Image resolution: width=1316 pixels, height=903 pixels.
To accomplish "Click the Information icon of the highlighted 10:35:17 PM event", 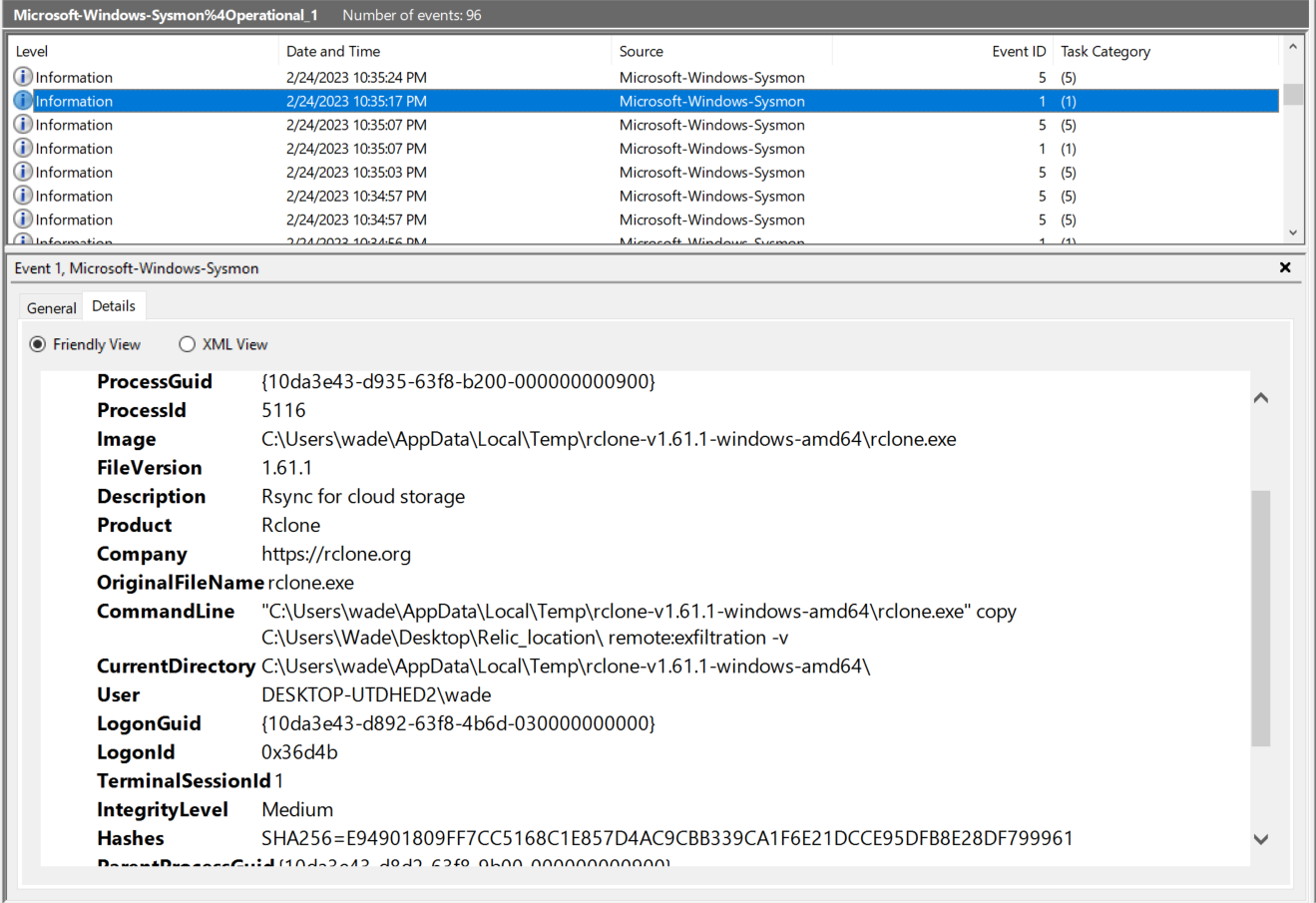I will pos(22,101).
